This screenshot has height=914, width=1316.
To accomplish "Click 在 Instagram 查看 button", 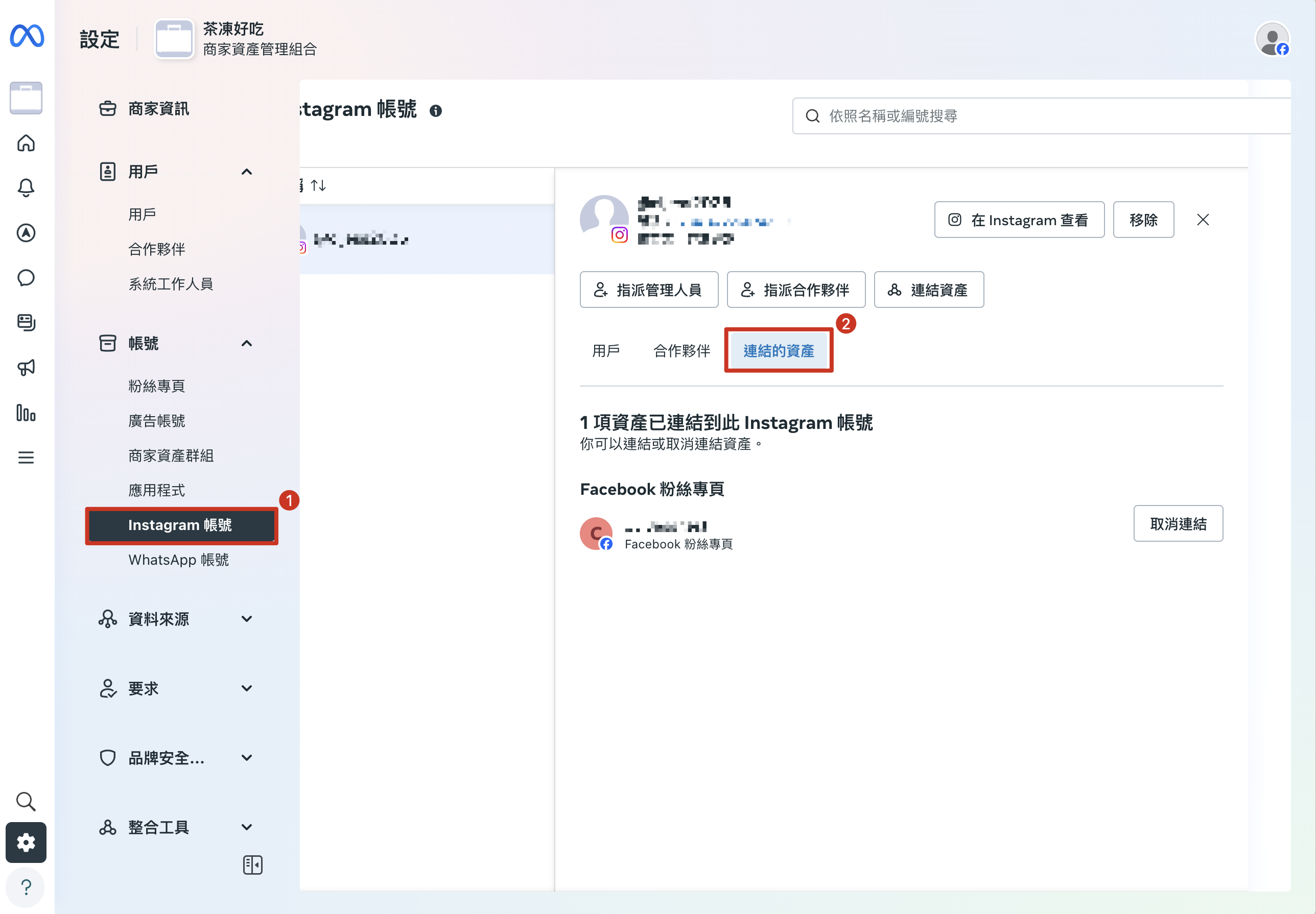I will click(1019, 220).
